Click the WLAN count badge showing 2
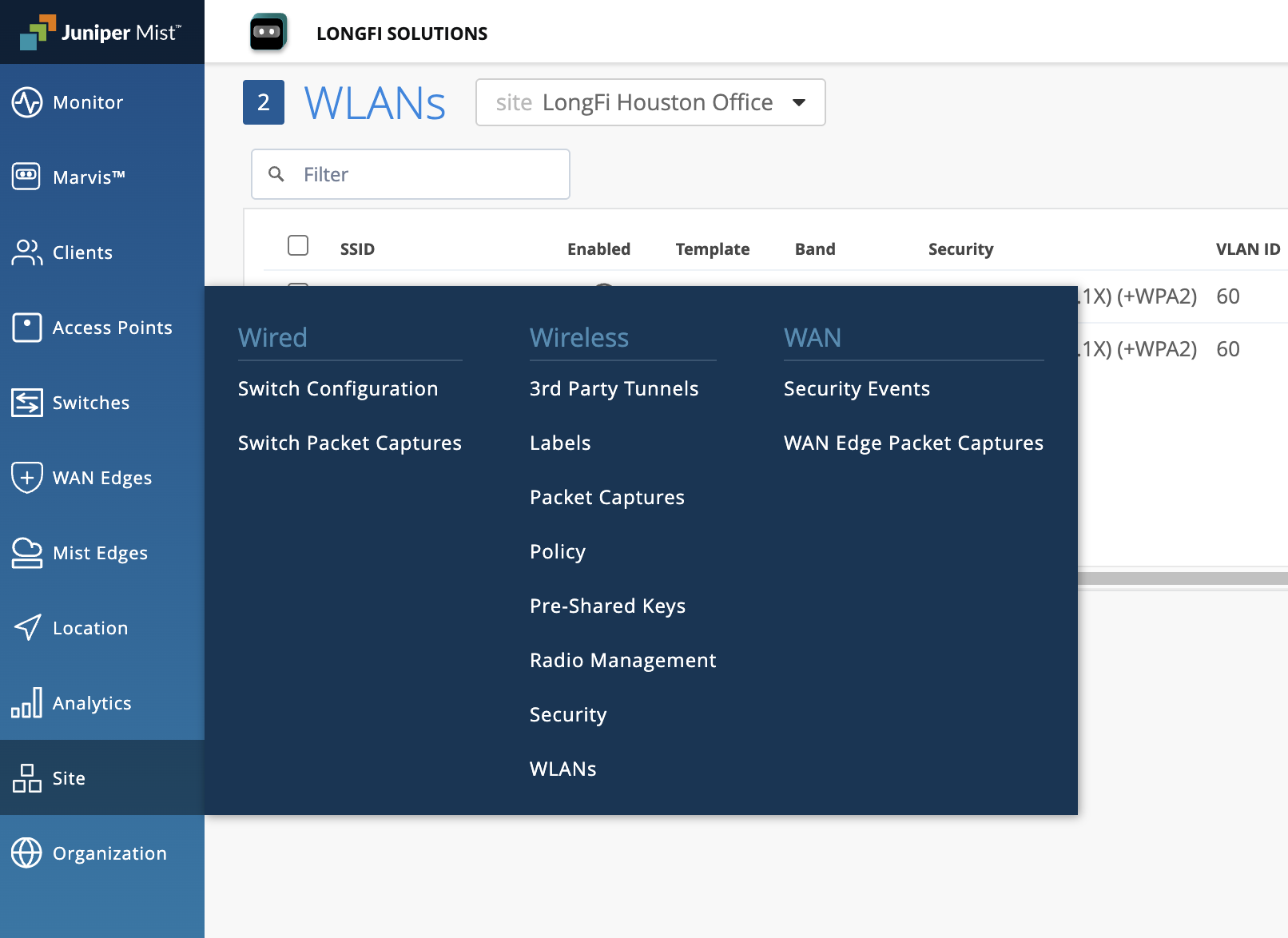The height and width of the screenshot is (938, 1288). pos(264,102)
